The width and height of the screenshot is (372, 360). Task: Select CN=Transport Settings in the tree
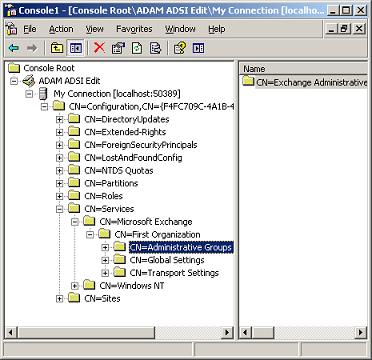pos(174,273)
